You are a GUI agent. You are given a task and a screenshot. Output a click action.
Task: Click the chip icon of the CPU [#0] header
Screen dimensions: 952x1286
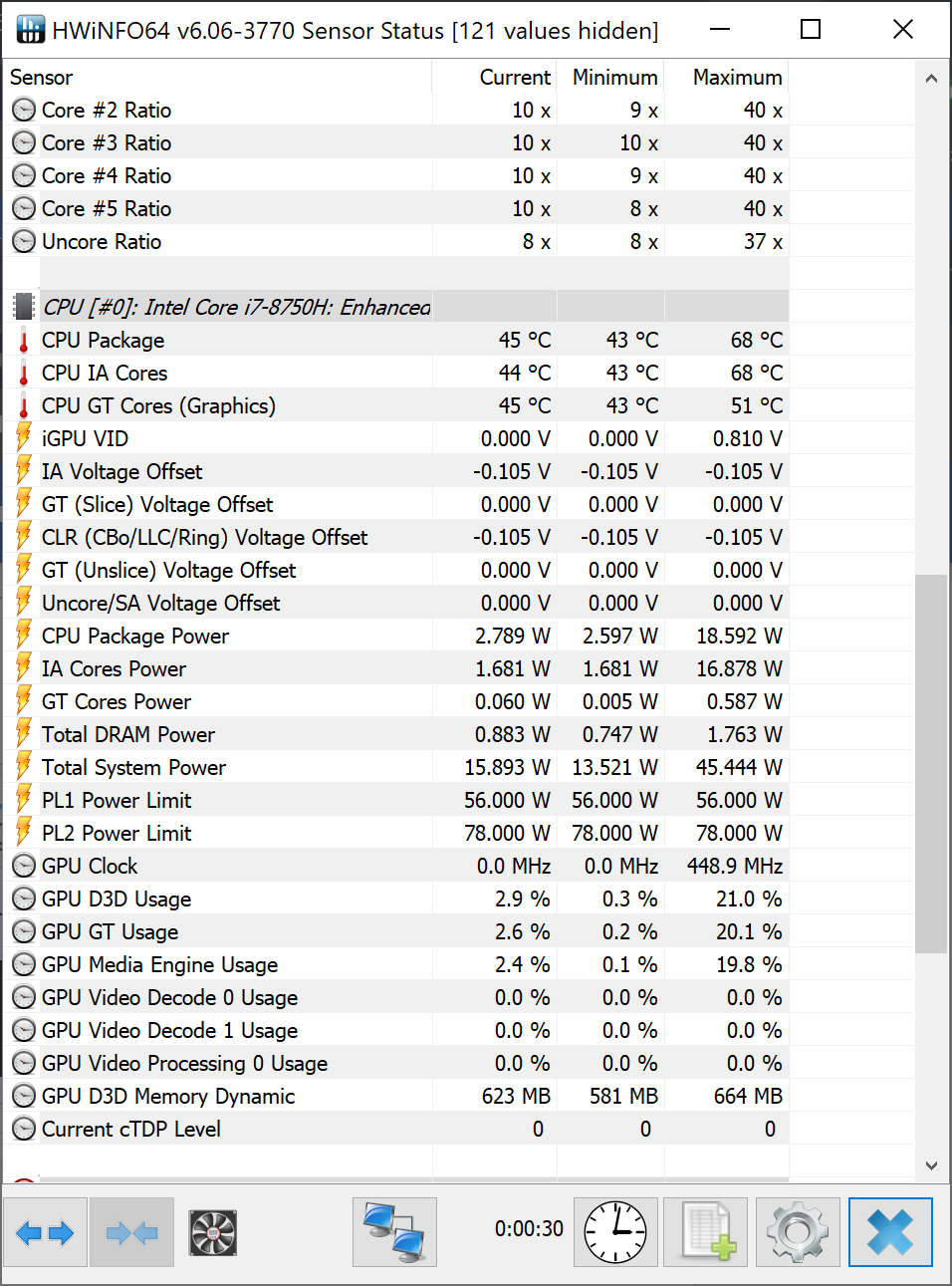coord(24,307)
